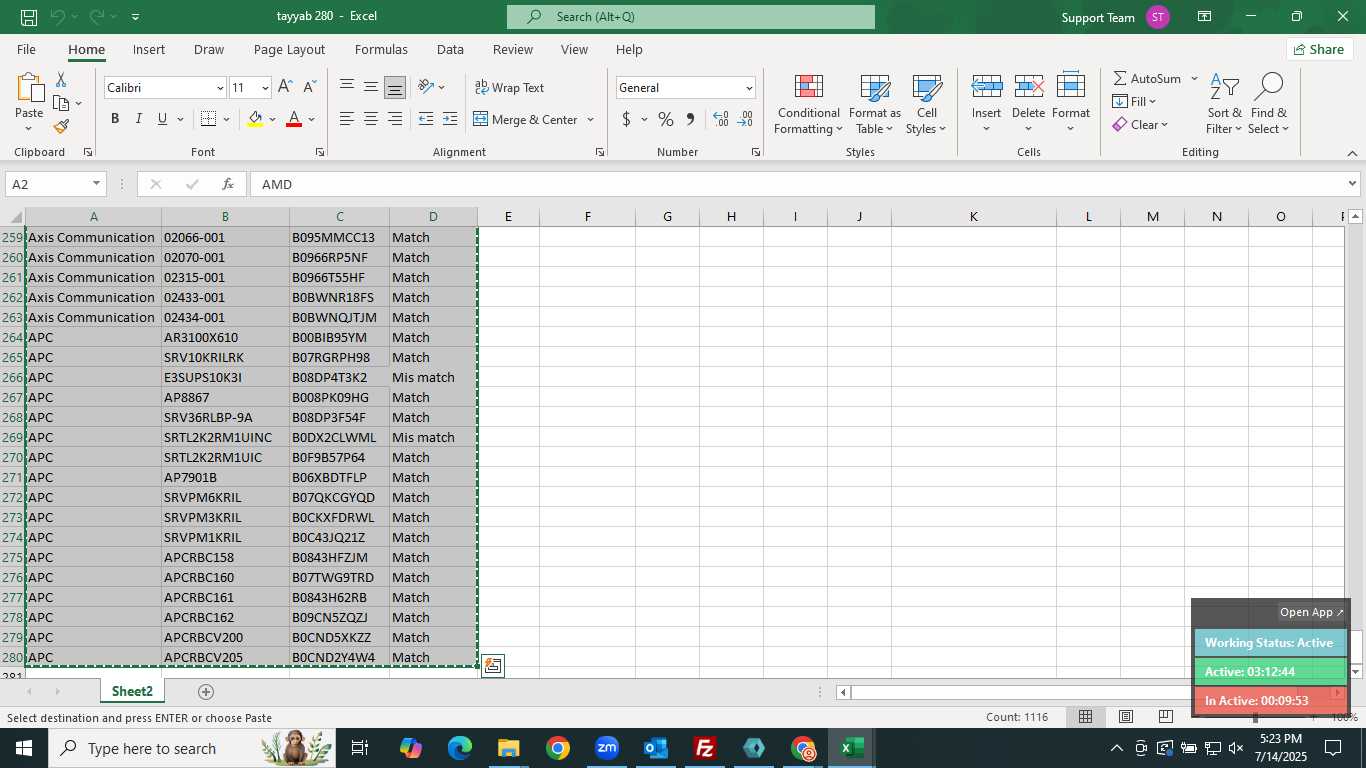Add a new sheet with plus button
Image resolution: width=1366 pixels, height=768 pixels.
pos(206,692)
